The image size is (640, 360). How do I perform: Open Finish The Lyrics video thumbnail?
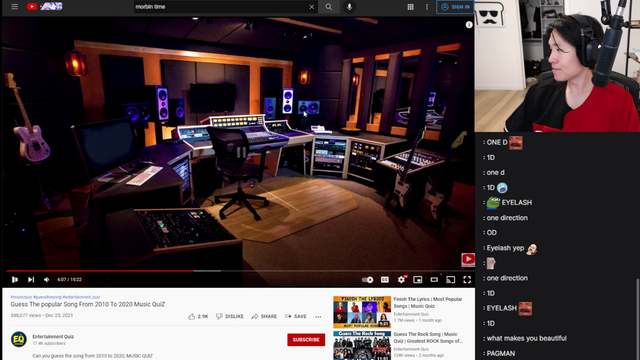coord(362,312)
